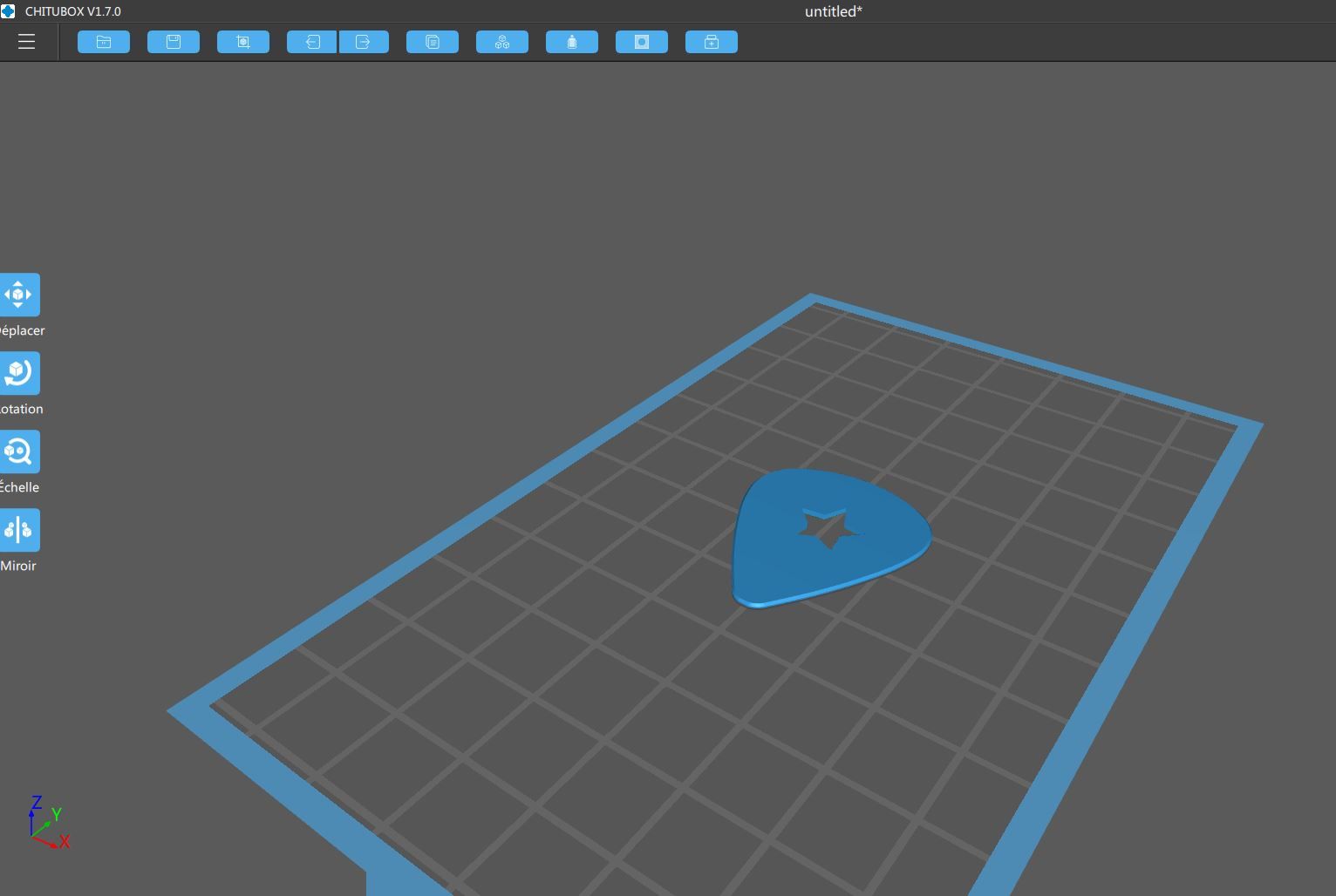Select the Échelle scale tool
The height and width of the screenshot is (896, 1336).
(x=19, y=451)
